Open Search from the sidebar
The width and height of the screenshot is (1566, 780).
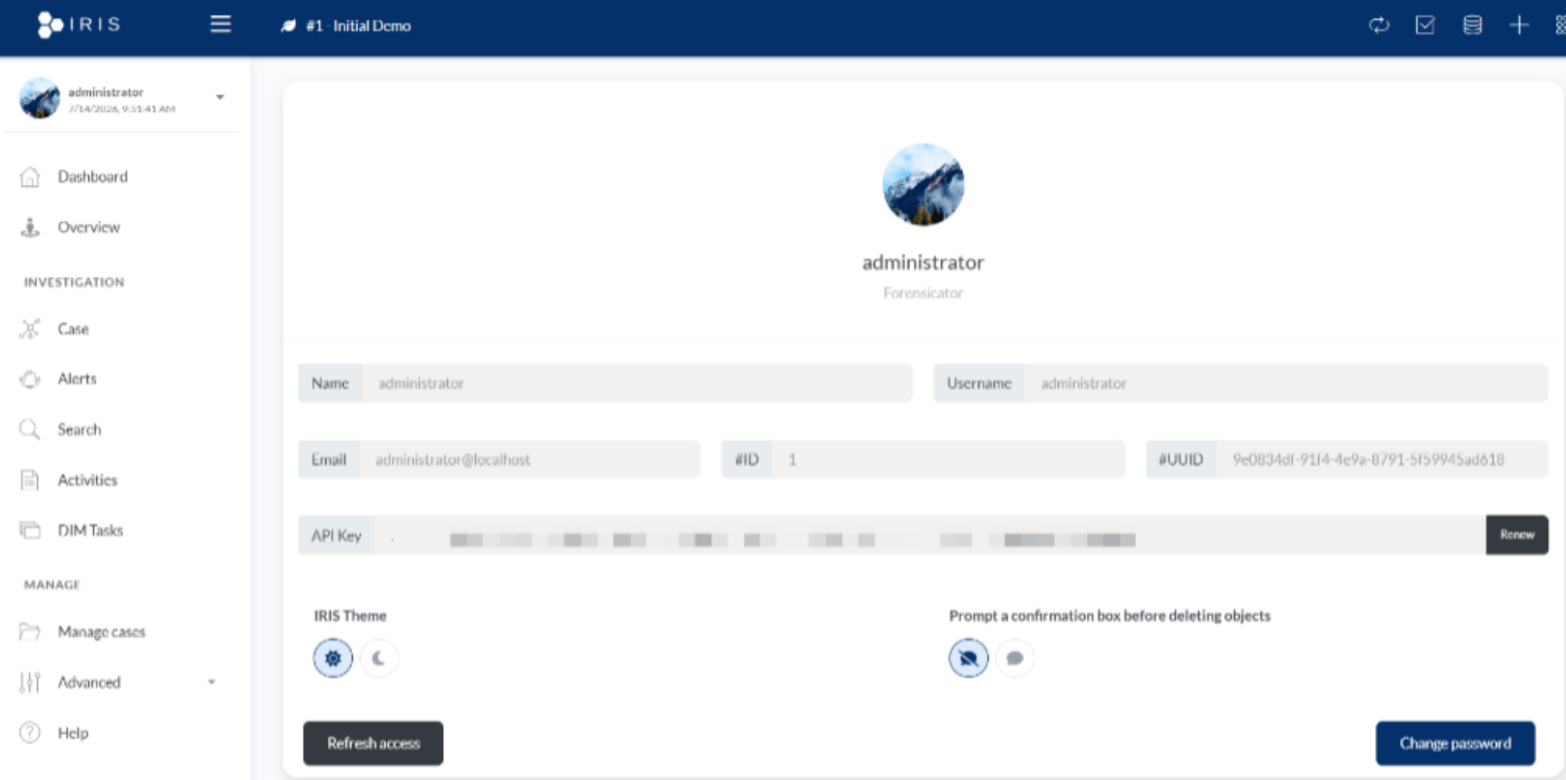(79, 430)
